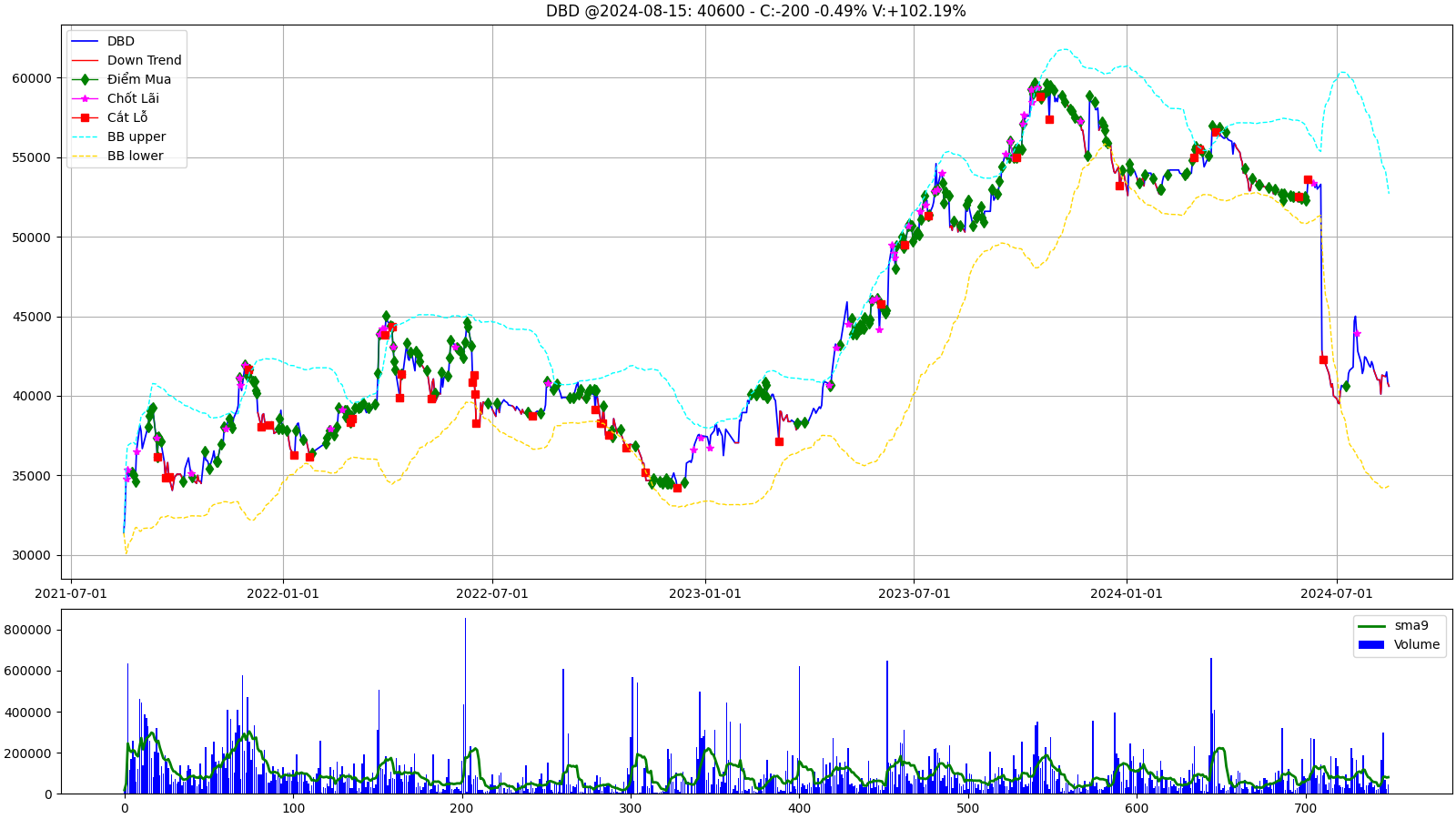
Task: Click the 800000 volume axis label
Action: pos(28,630)
